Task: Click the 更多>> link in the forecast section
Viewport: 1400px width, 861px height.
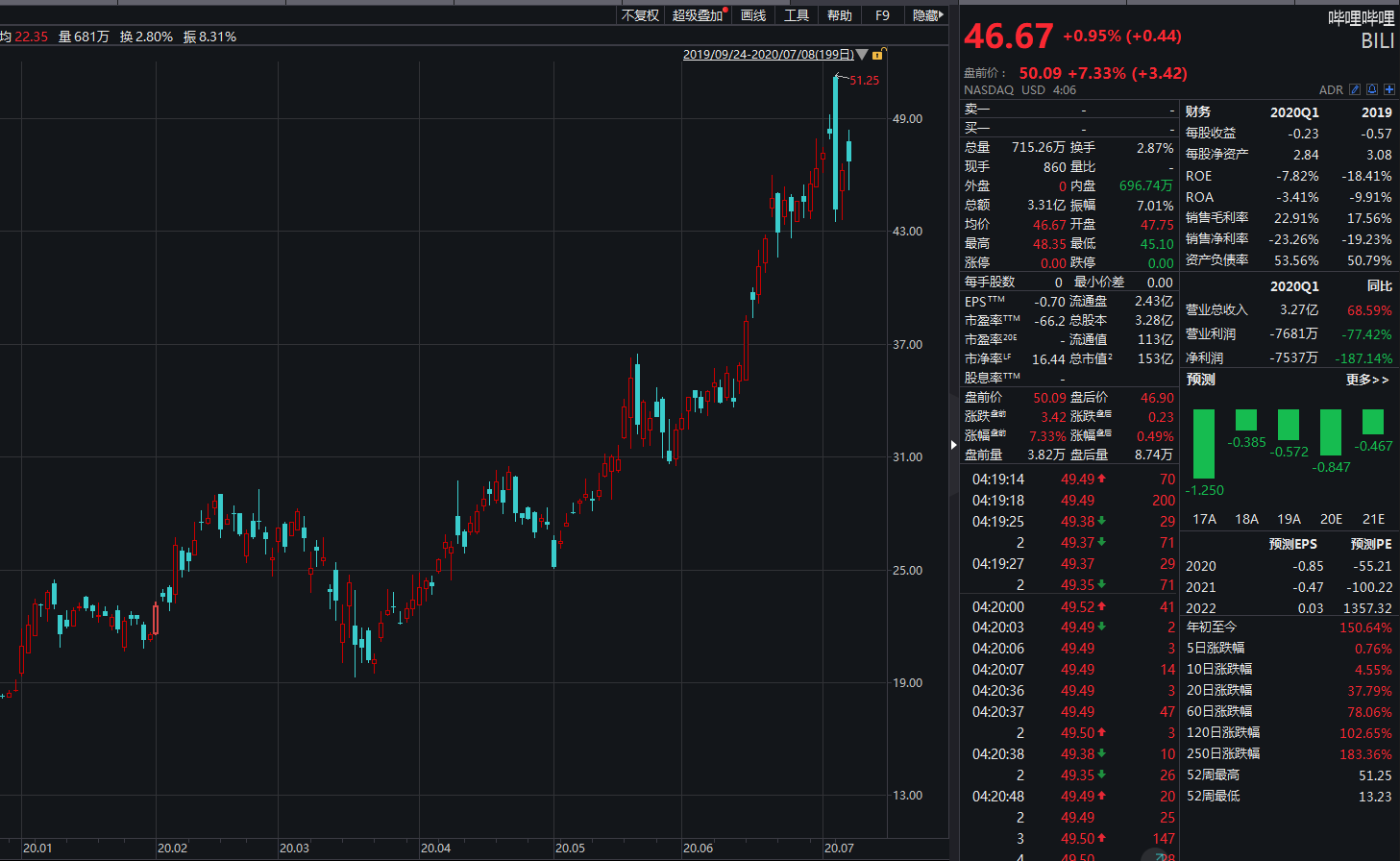Action: [x=1367, y=380]
